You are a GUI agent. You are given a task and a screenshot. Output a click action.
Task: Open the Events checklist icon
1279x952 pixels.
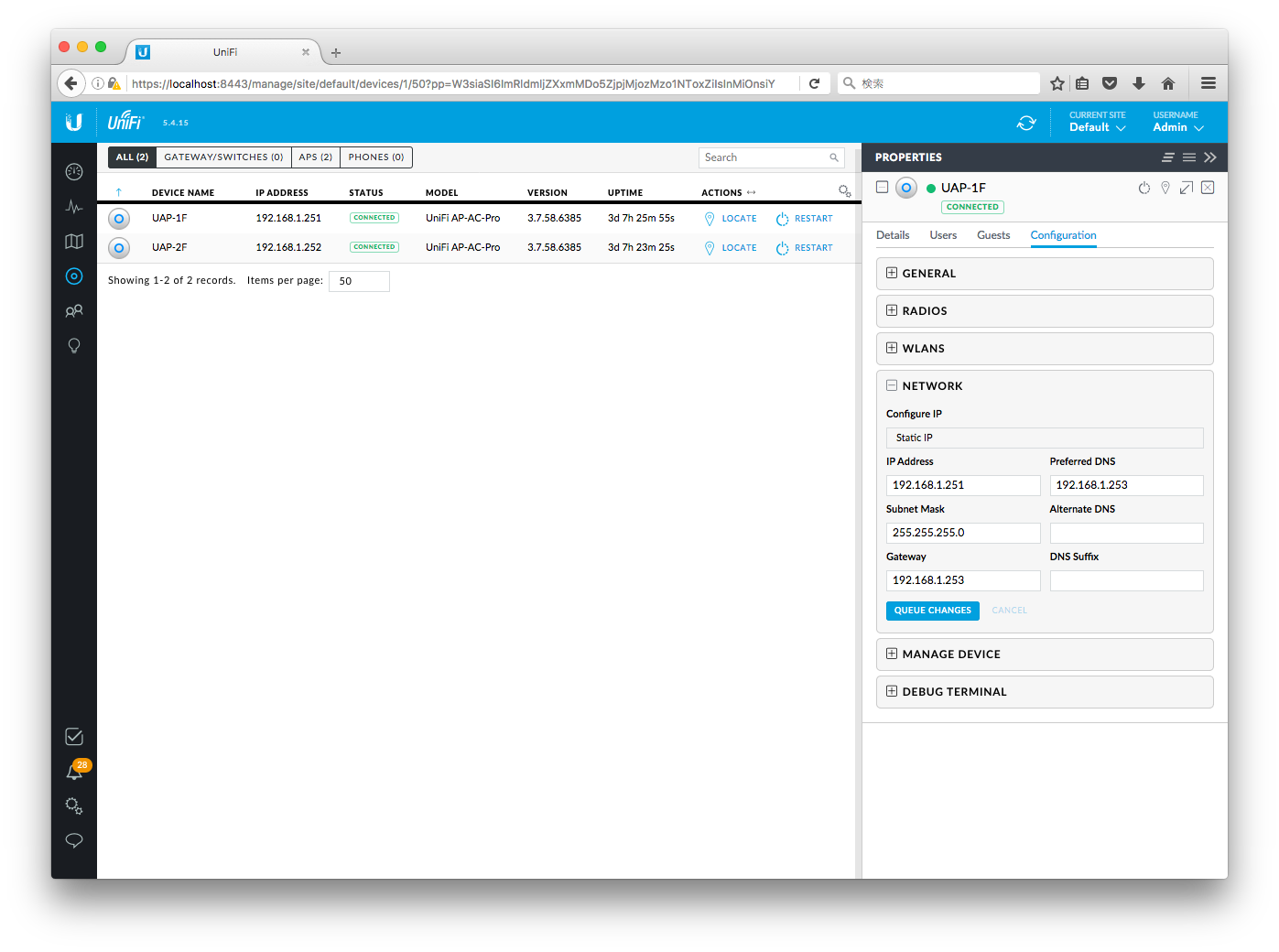(74, 737)
